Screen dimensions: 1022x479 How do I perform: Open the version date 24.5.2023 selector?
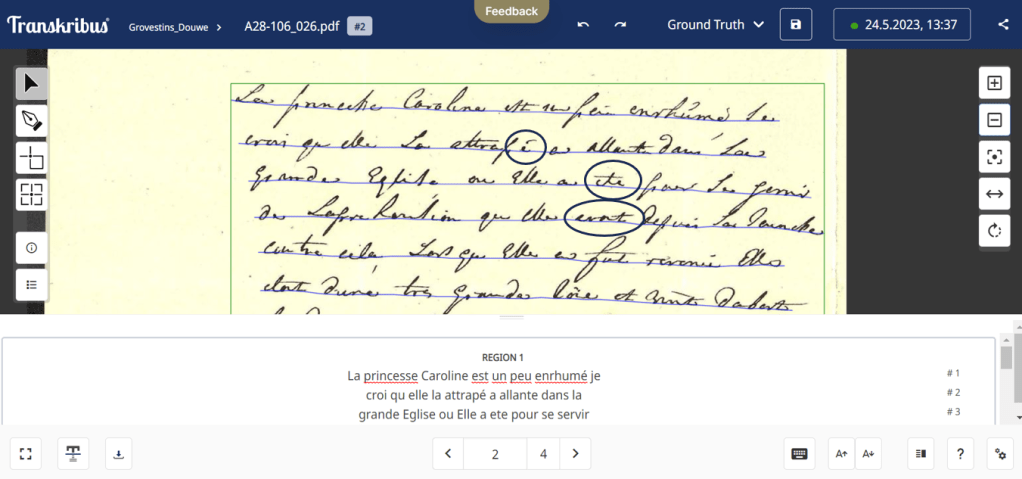click(901, 24)
